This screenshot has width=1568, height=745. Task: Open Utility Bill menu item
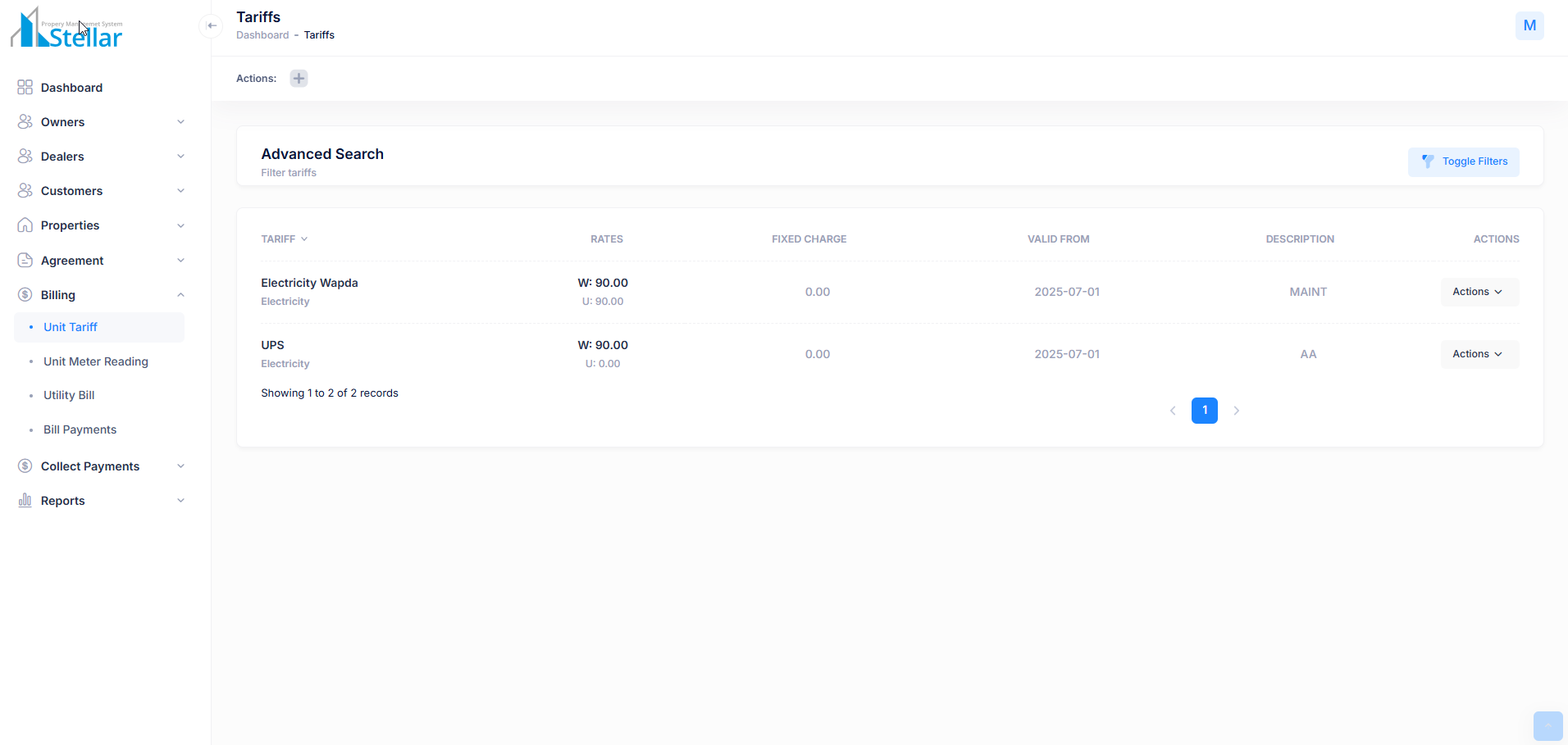tap(69, 395)
